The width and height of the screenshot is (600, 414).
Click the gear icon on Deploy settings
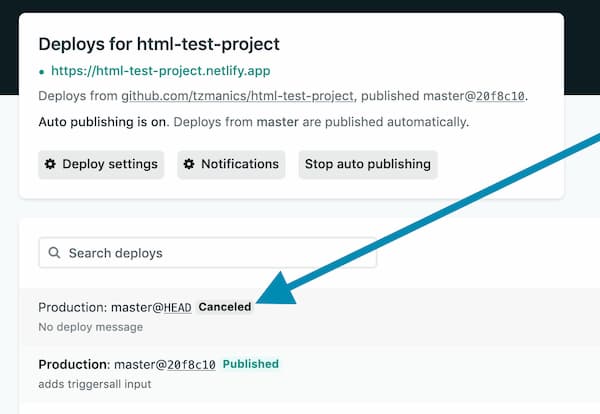(x=50, y=164)
